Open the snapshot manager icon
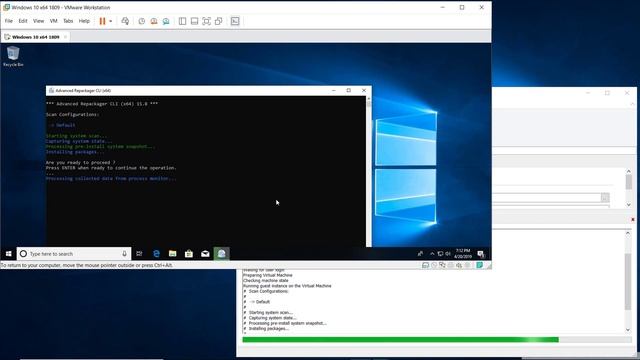 pyautogui.click(x=166, y=21)
